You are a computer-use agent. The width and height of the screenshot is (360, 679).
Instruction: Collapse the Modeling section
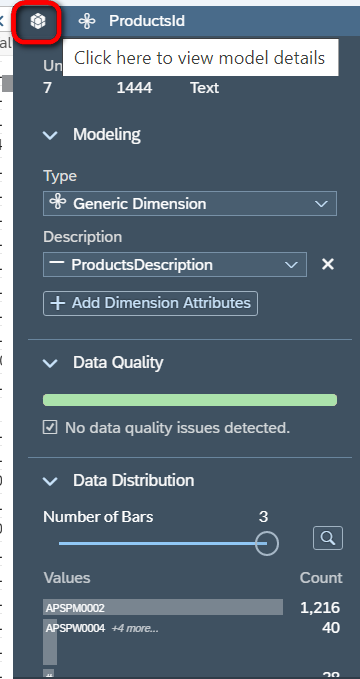click(x=51, y=135)
